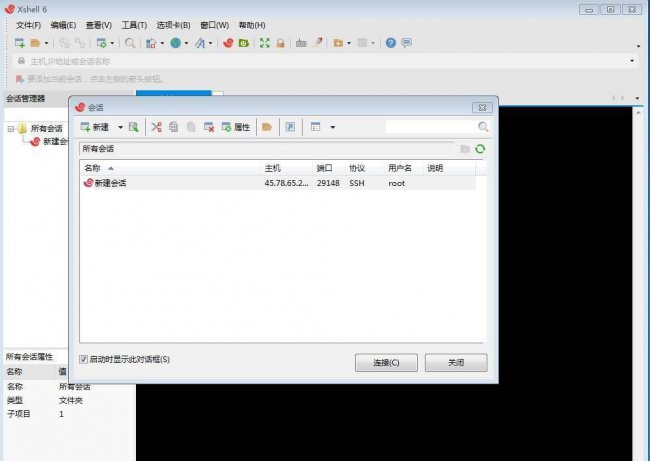650x461 pixels.
Task: Click the blue Help question mark icon
Action: [x=390, y=43]
